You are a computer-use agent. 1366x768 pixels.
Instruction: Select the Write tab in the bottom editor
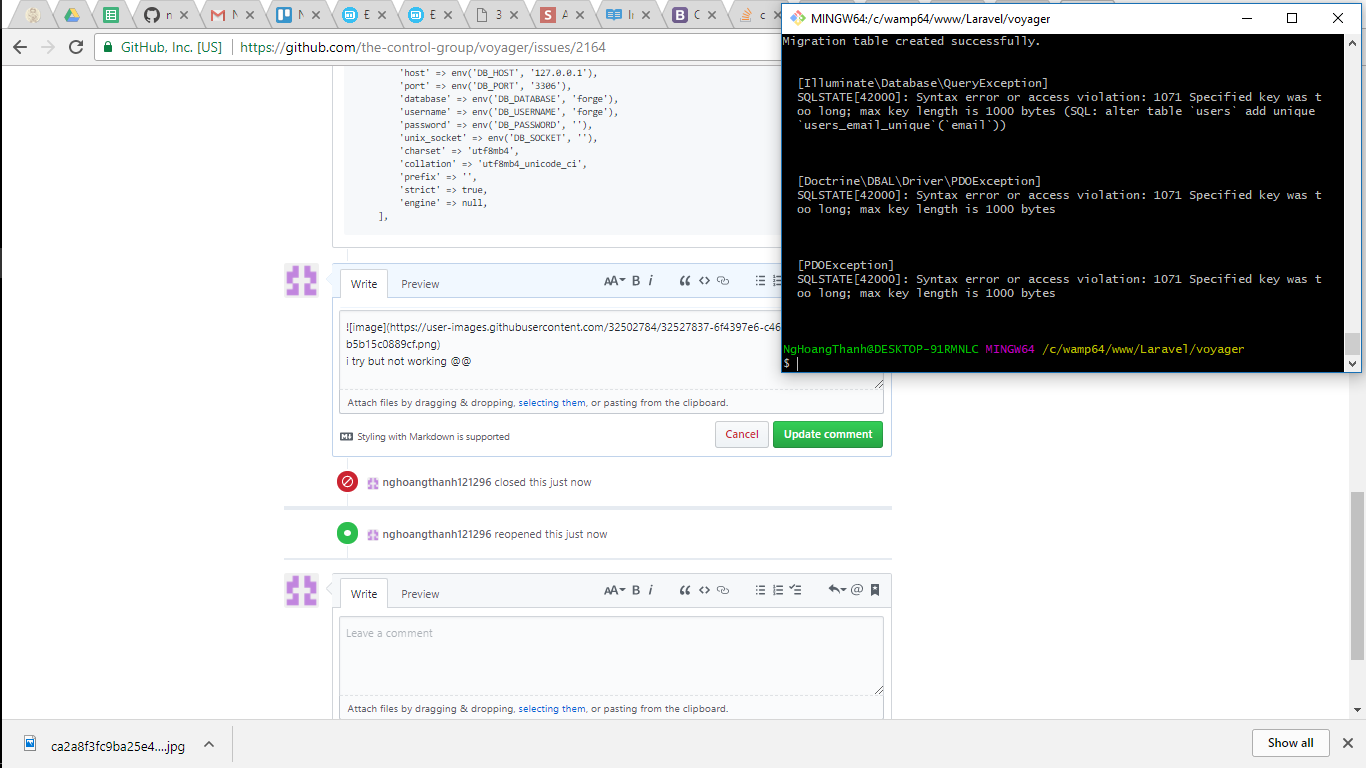tap(363, 593)
